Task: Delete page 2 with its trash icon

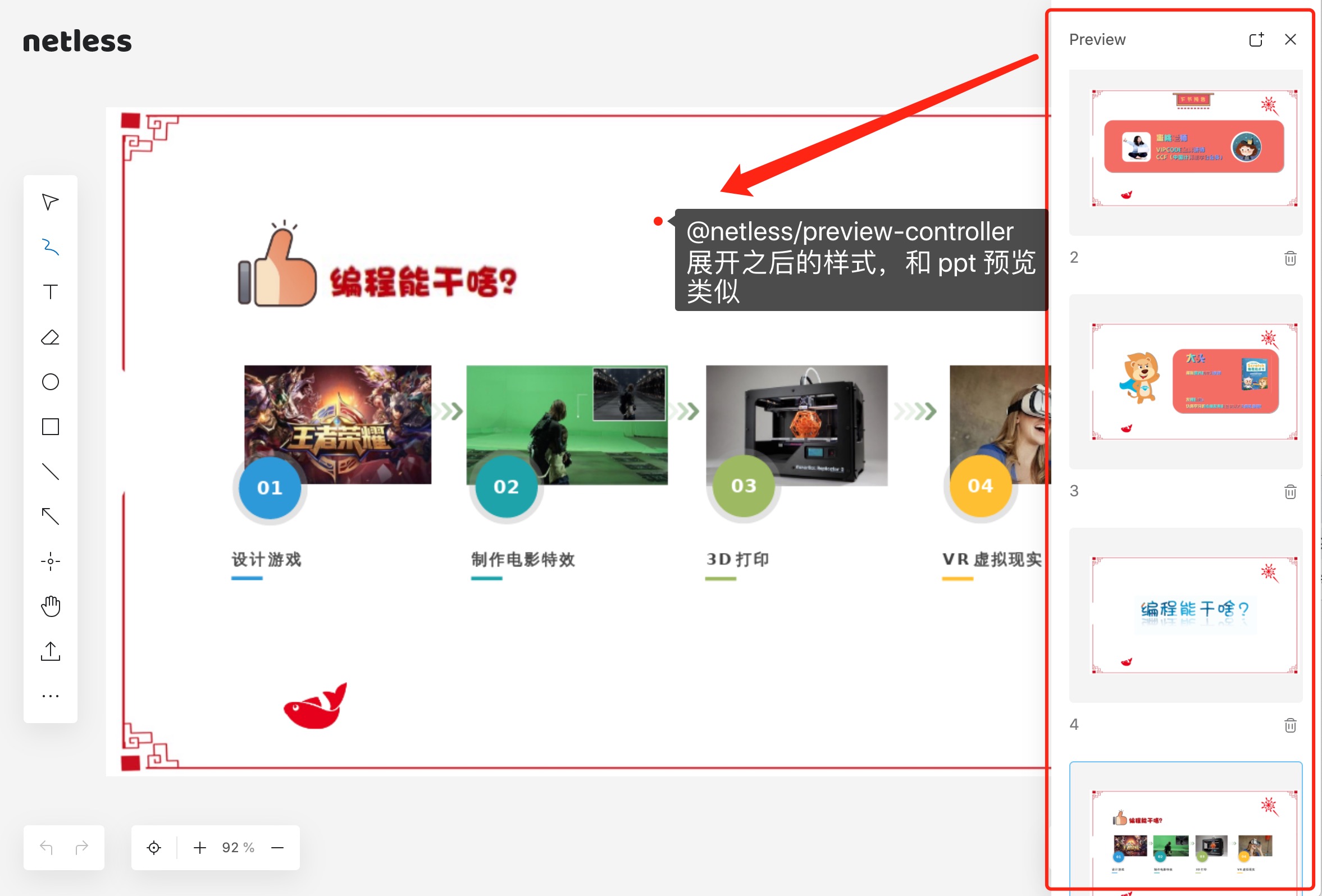Action: pyautogui.click(x=1290, y=258)
